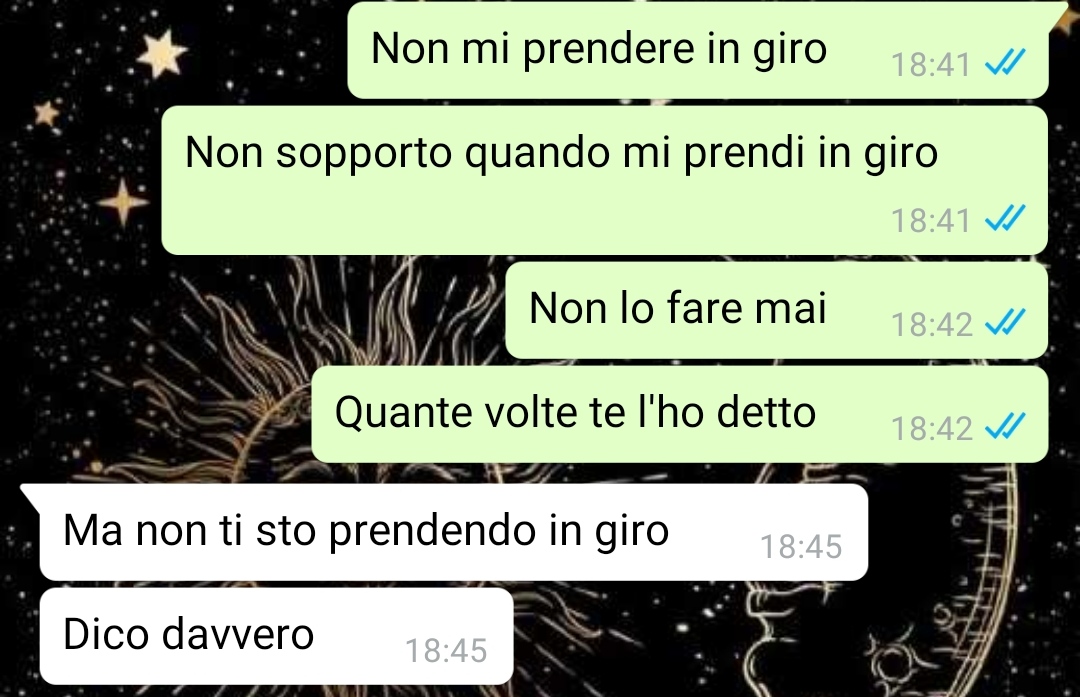
Task: Select the "Quante volte te l'ho detto" message
Action: (x=679, y=414)
